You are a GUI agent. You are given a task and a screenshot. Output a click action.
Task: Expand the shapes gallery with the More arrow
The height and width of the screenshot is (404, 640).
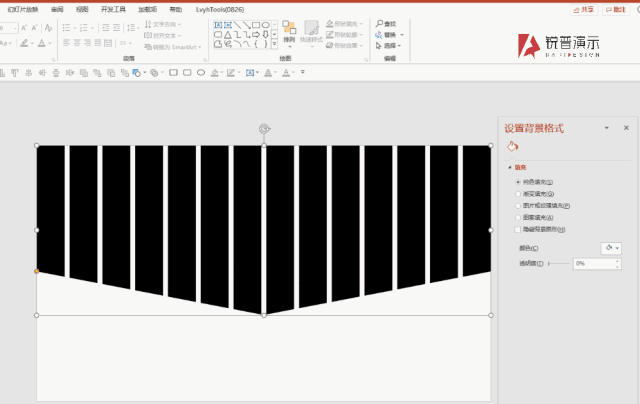pyautogui.click(x=275, y=44)
